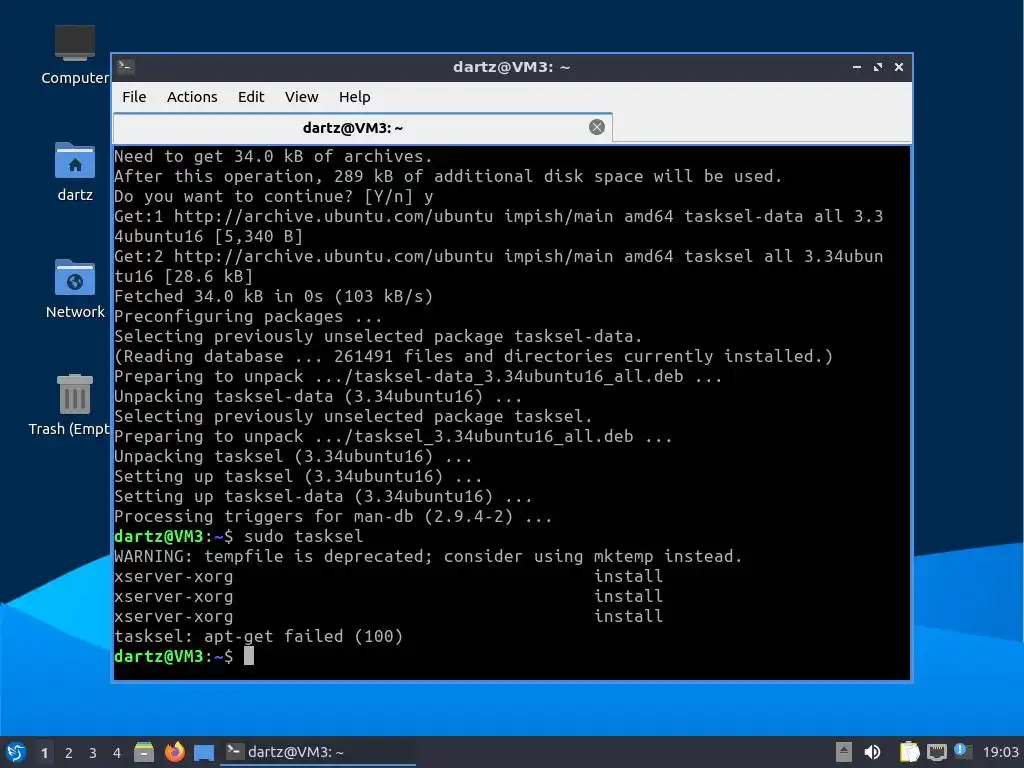Launch the file manager from the panel
Screen dimensions: 1024x768
click(x=144, y=752)
